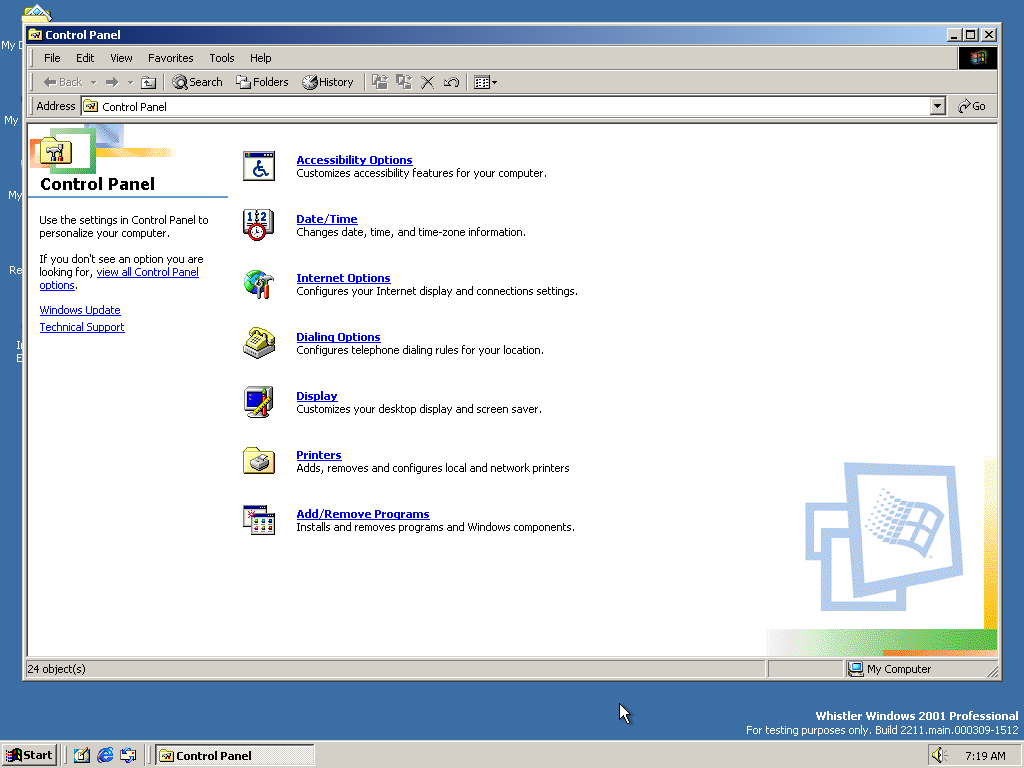
Task: Click the Date/Time link
Action: tap(327, 219)
